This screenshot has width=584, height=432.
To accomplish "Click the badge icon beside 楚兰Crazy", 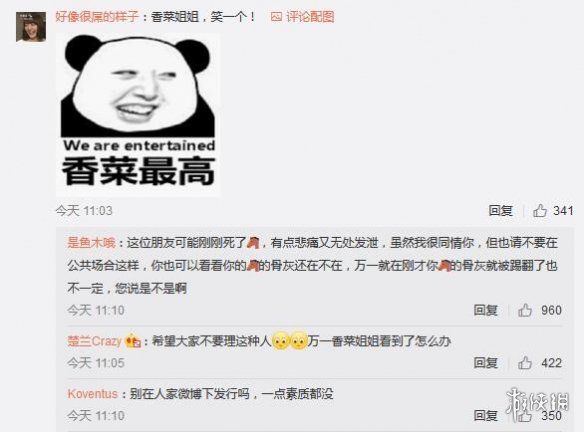I will coord(133,341).
